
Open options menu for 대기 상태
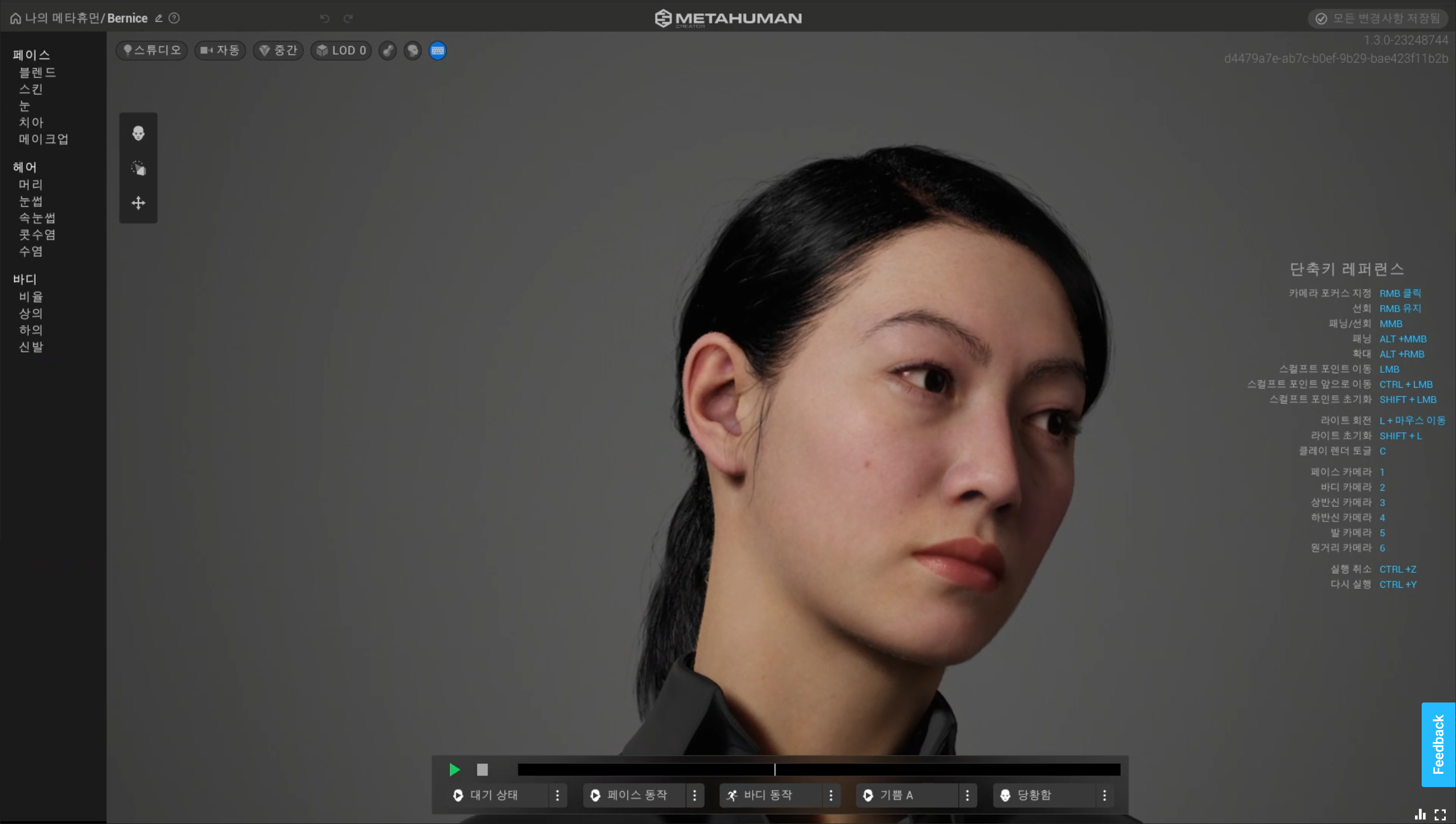click(557, 795)
